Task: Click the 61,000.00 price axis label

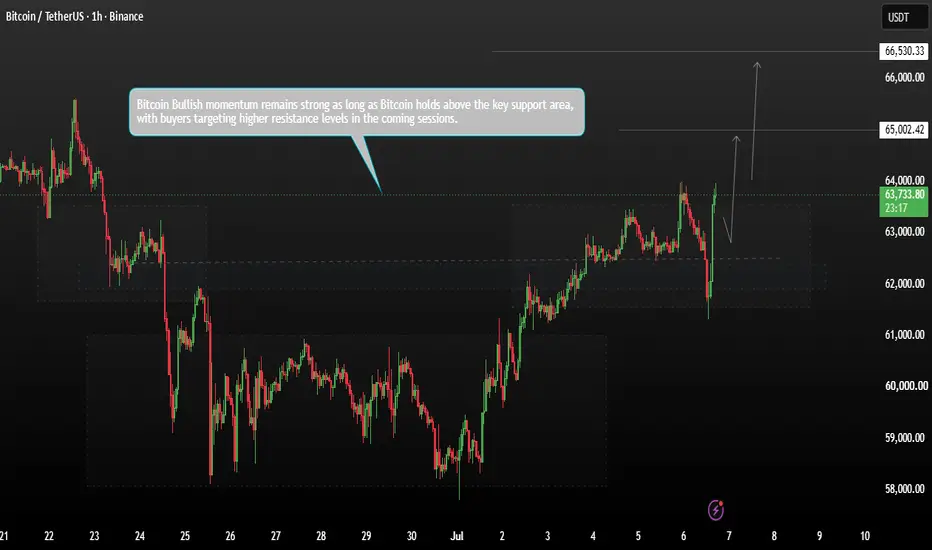Action: click(x=904, y=335)
